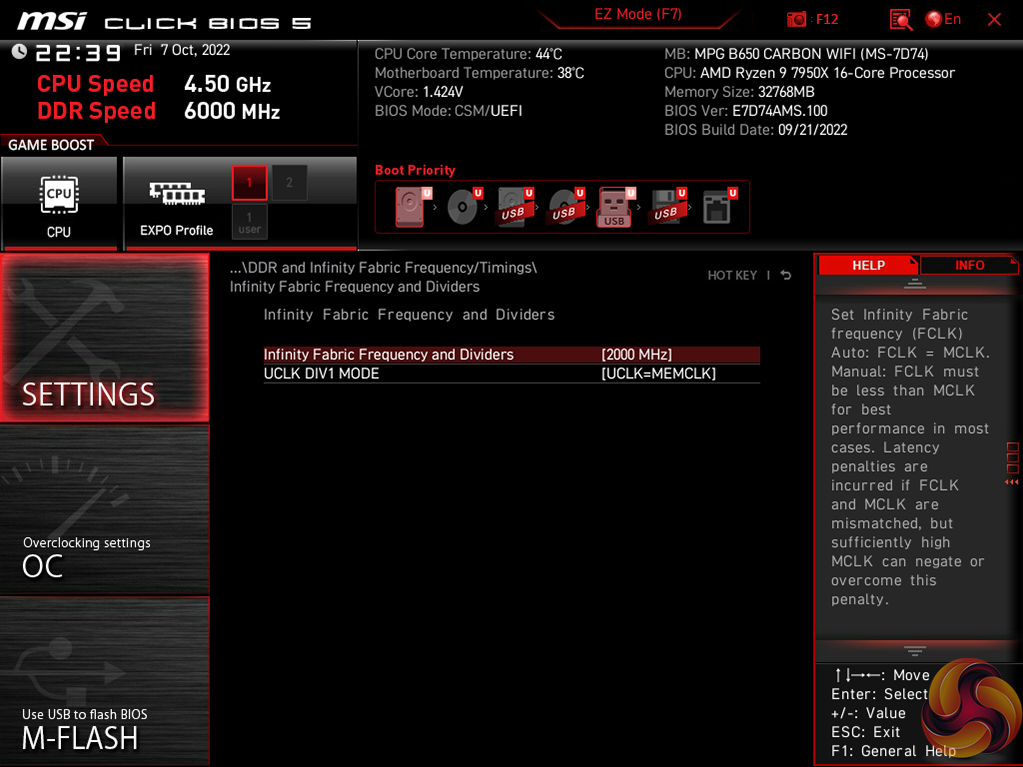Change the [2000 MHz] value
The width and height of the screenshot is (1023, 767).
point(636,354)
